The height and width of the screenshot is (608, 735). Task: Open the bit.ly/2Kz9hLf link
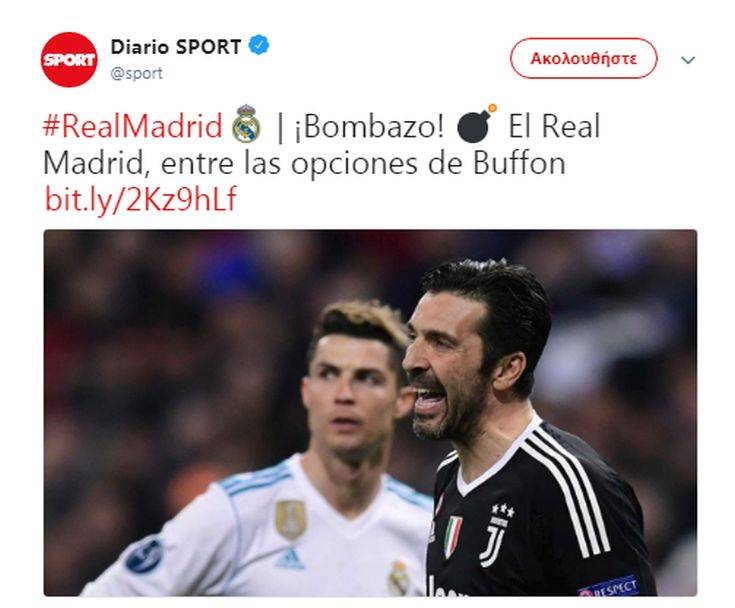pyautogui.click(x=140, y=199)
